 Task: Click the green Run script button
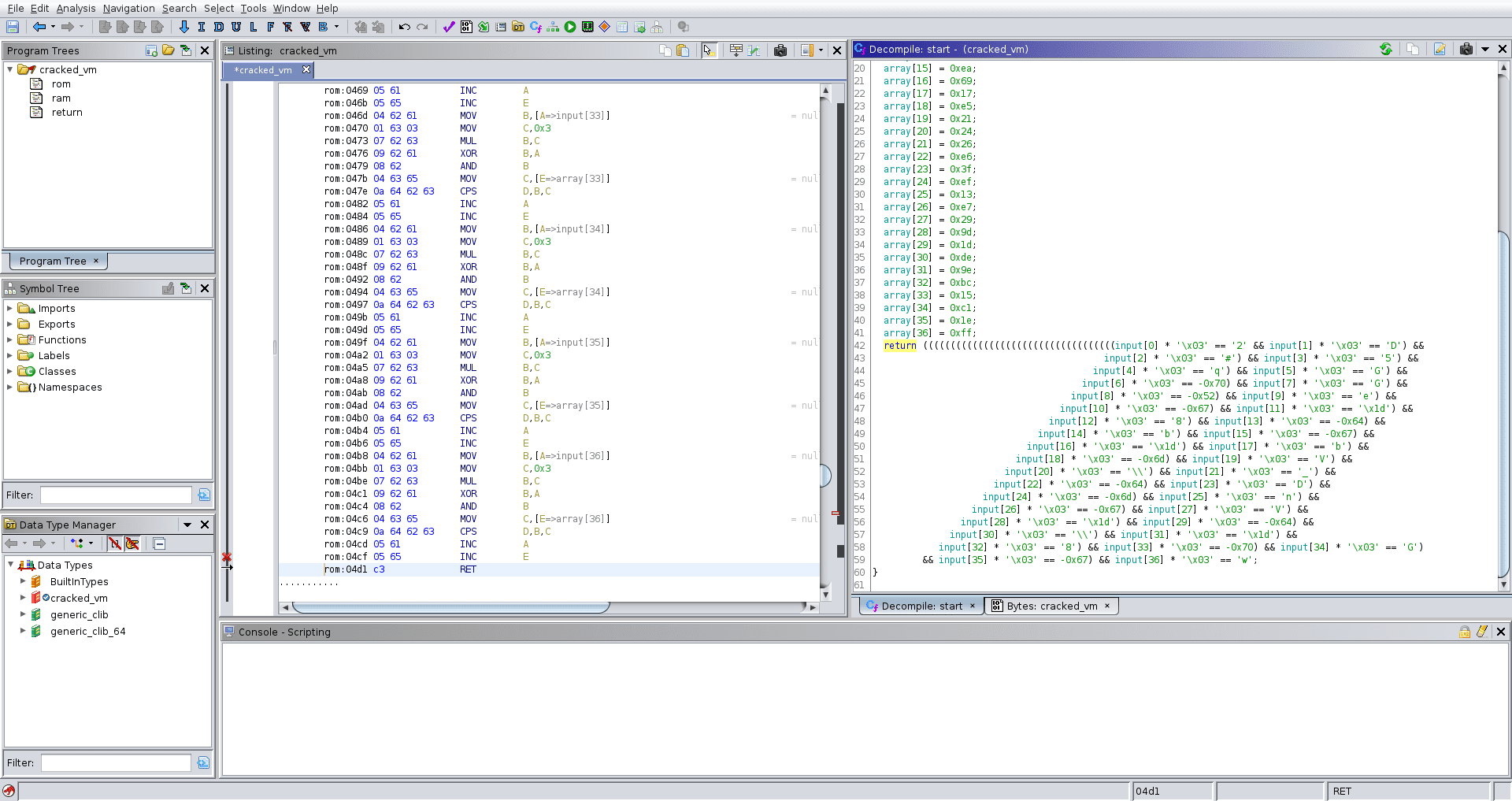coord(570,27)
